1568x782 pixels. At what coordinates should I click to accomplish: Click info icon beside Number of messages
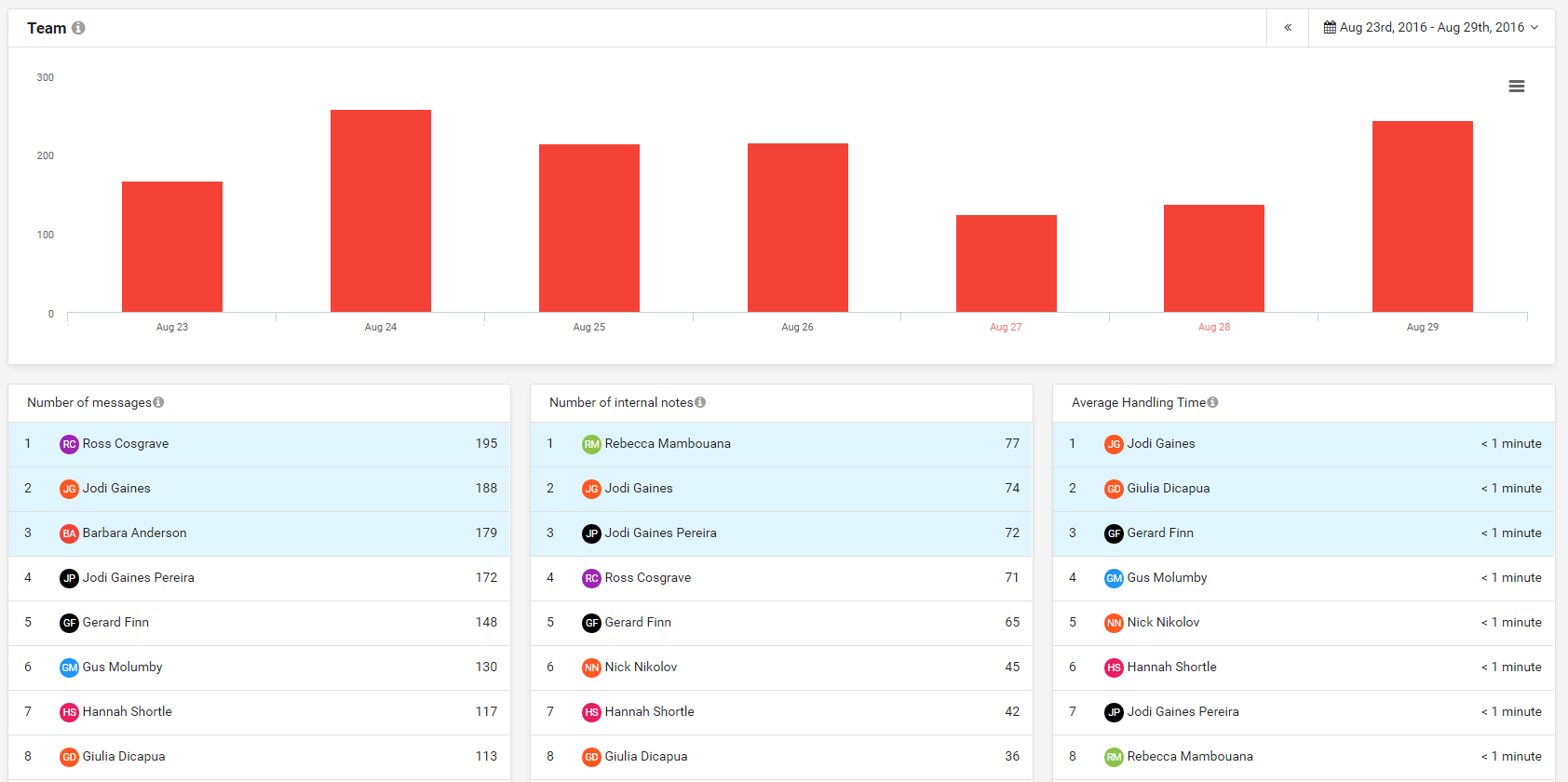coord(158,402)
